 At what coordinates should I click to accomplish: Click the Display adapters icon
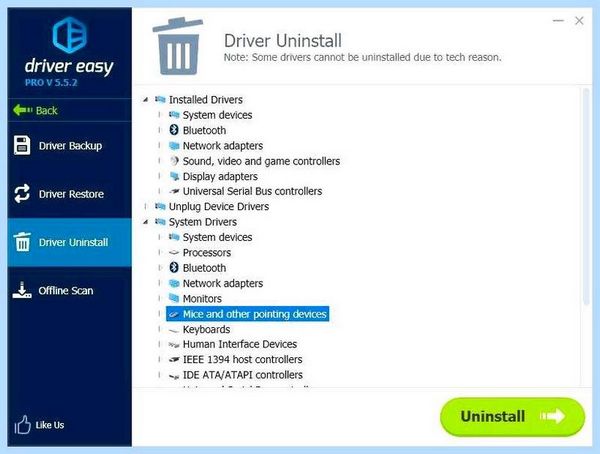pyautogui.click(x=174, y=176)
